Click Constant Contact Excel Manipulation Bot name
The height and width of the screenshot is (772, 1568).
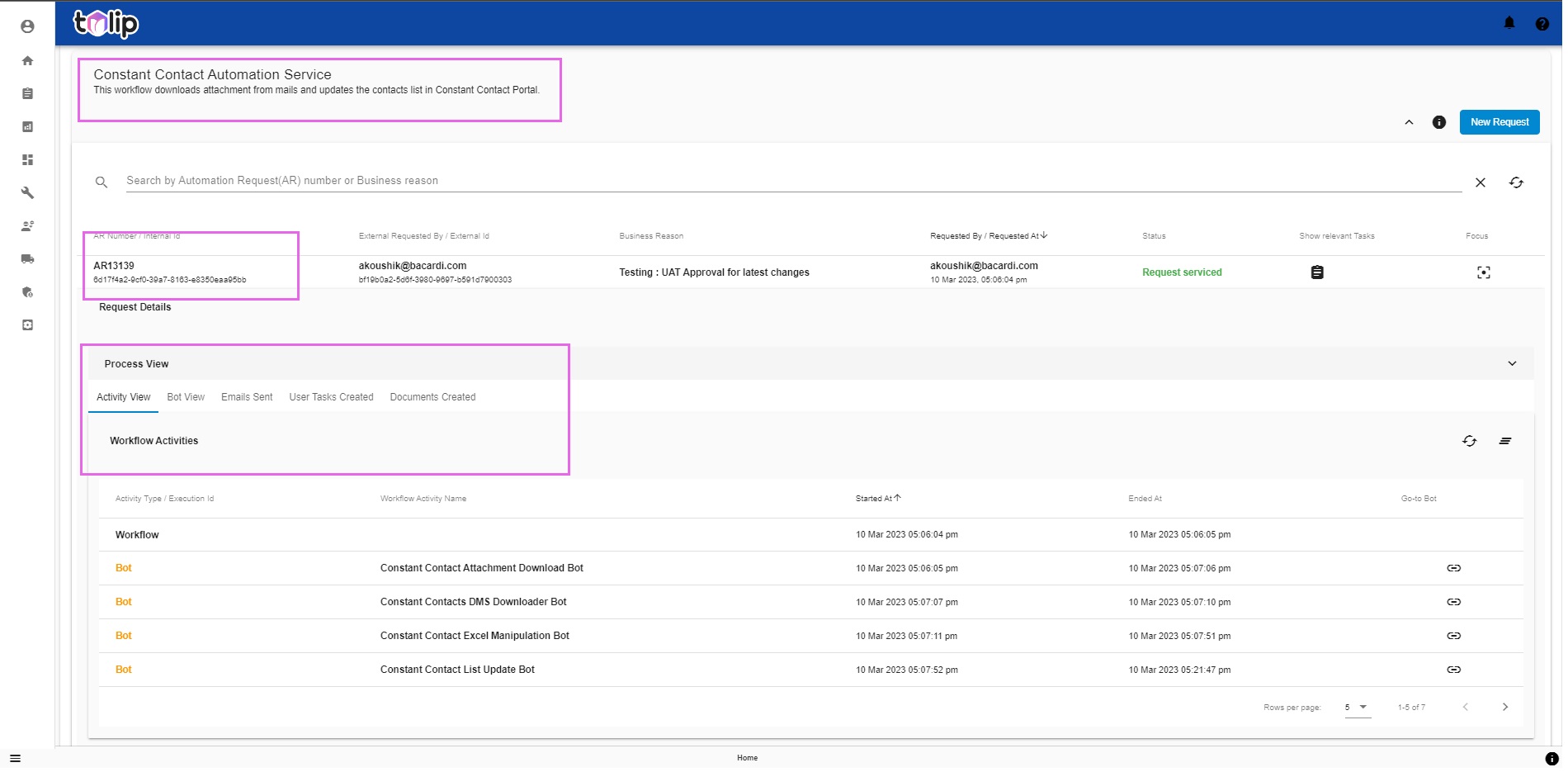475,636
